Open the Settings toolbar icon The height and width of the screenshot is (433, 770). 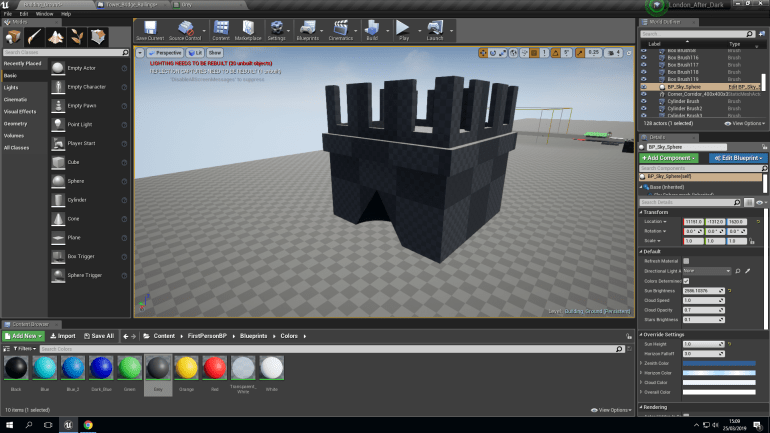point(276,28)
